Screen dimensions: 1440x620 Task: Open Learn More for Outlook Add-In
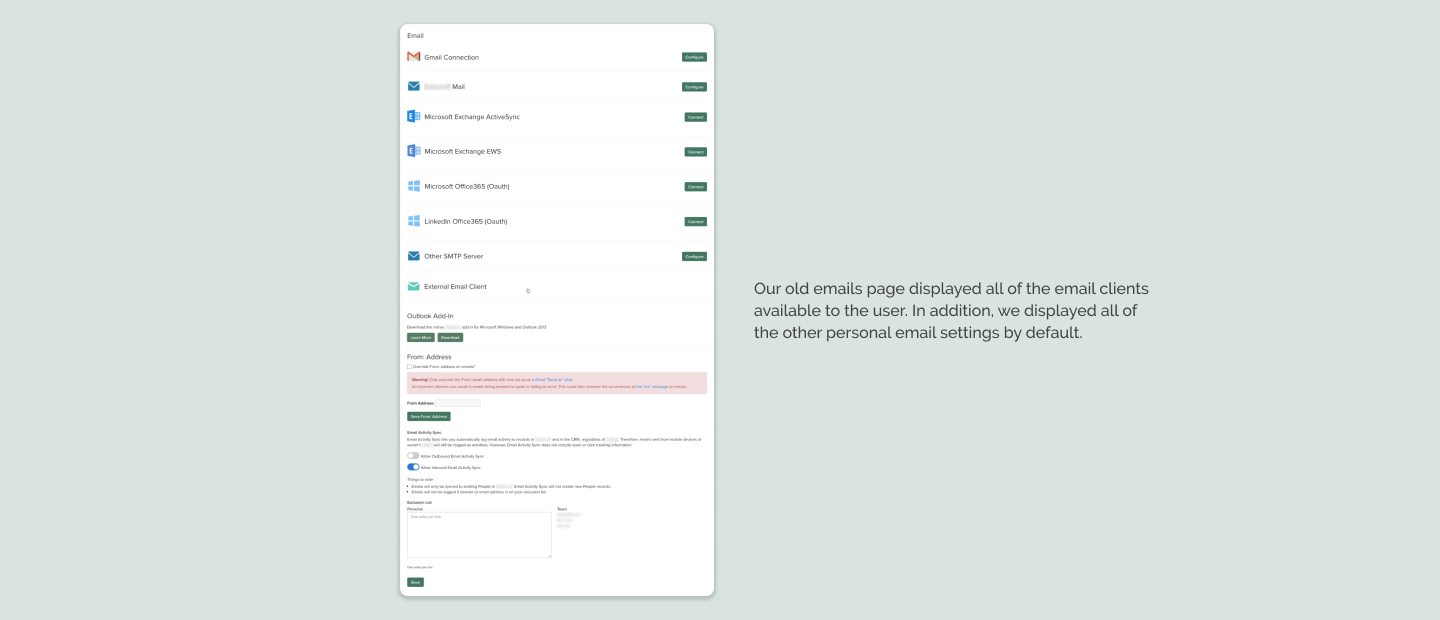pyautogui.click(x=419, y=338)
